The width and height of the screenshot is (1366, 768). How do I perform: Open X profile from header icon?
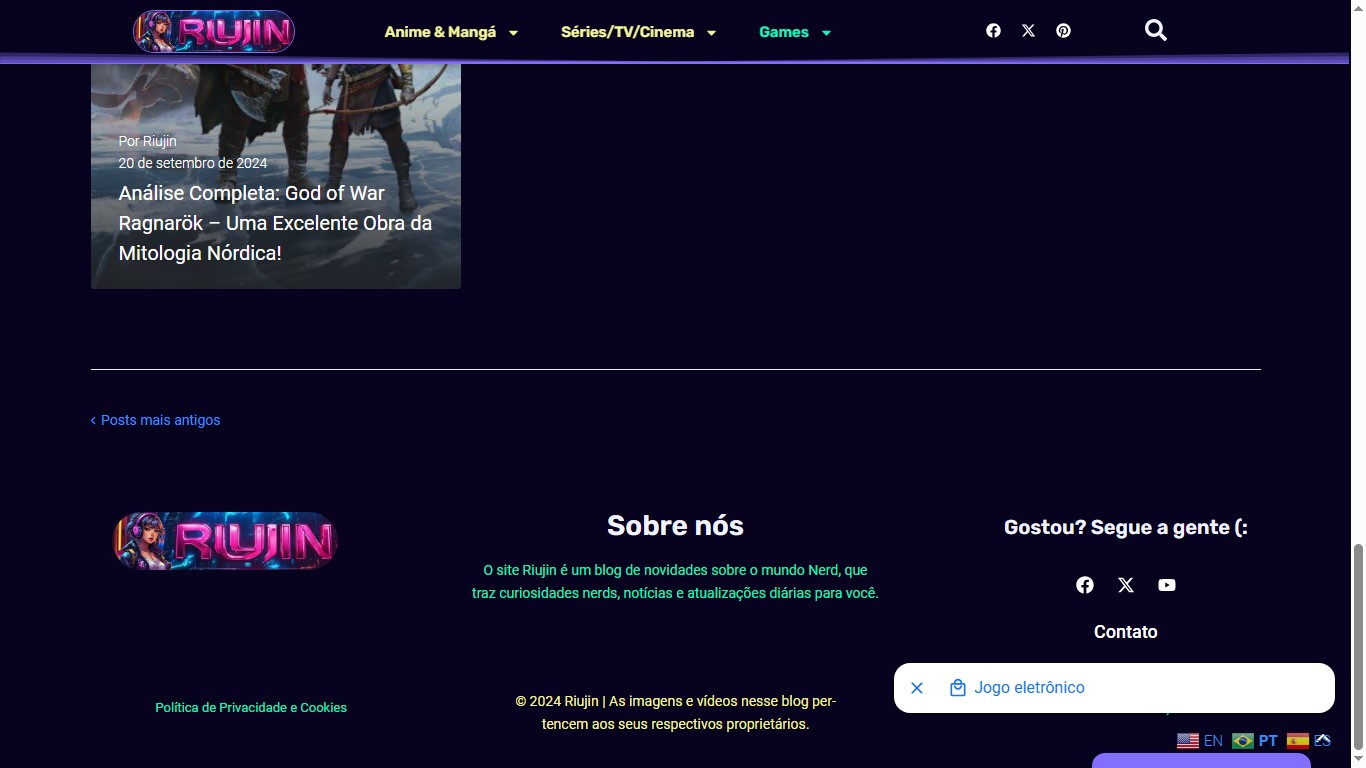[x=1028, y=31]
